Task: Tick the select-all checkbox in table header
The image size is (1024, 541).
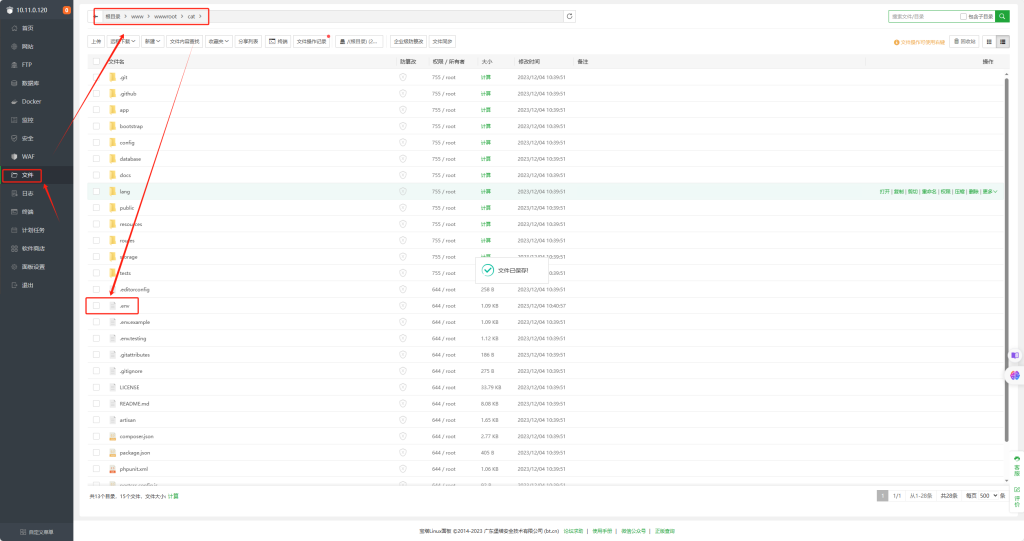Action: click(97, 61)
